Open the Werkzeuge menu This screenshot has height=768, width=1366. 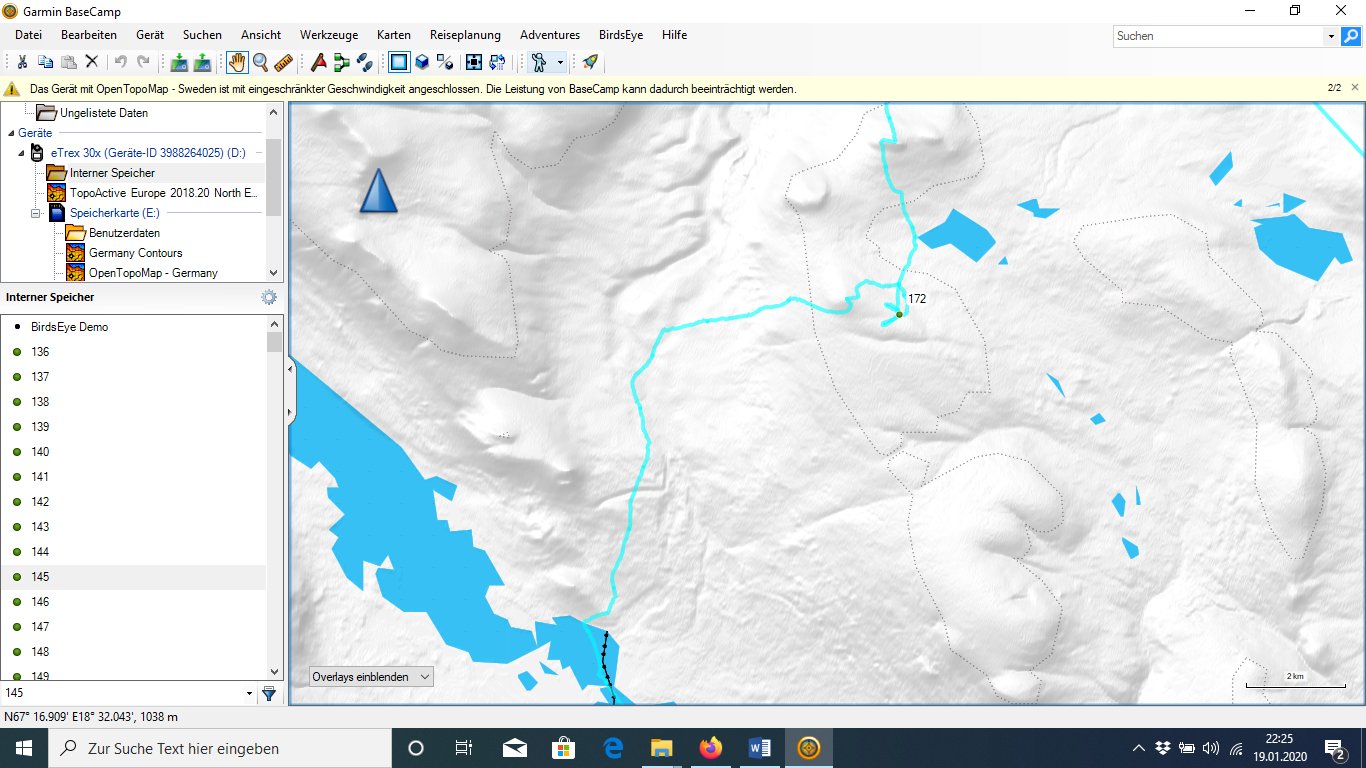coord(329,35)
